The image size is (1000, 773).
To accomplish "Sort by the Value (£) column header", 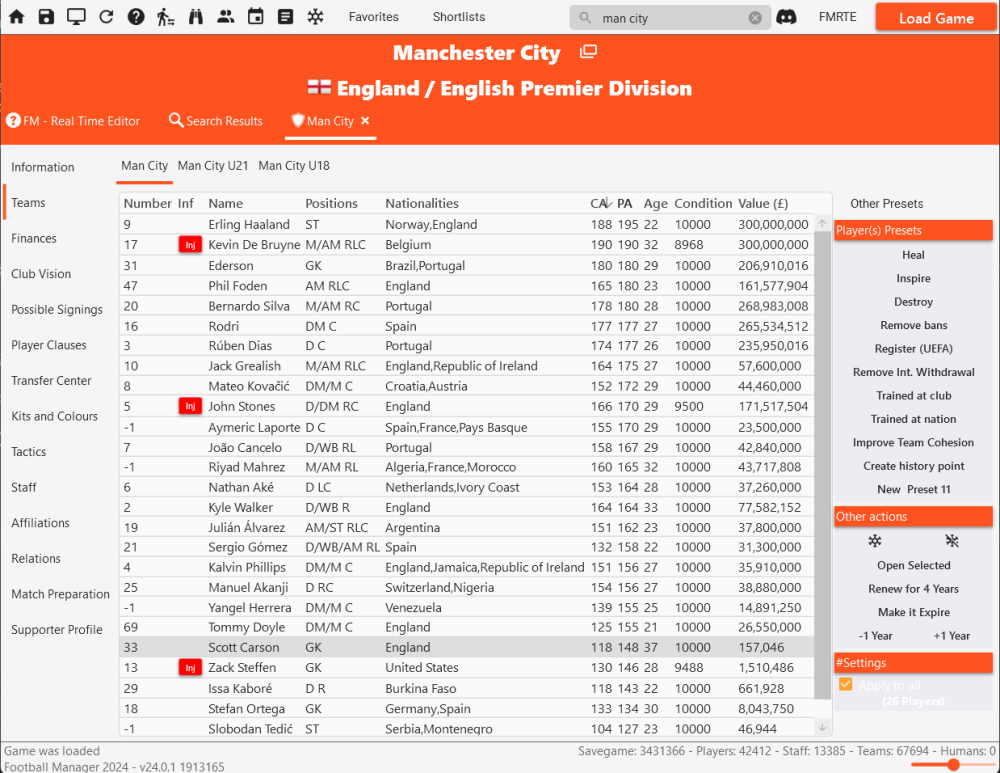I will 763,203.
